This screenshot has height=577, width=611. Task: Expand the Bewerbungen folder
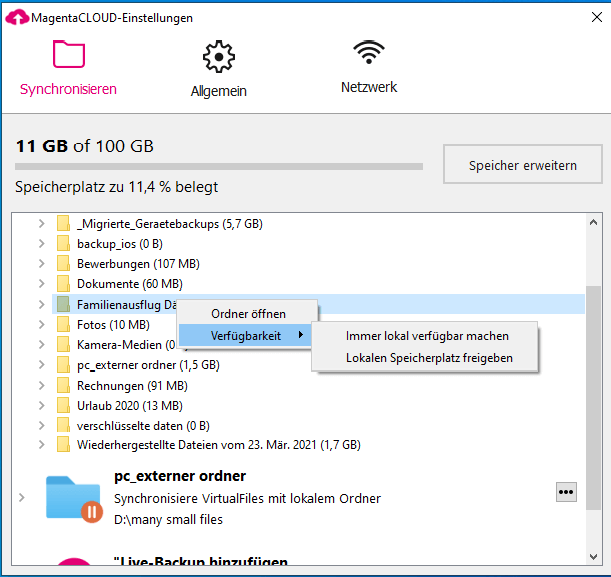[42, 263]
